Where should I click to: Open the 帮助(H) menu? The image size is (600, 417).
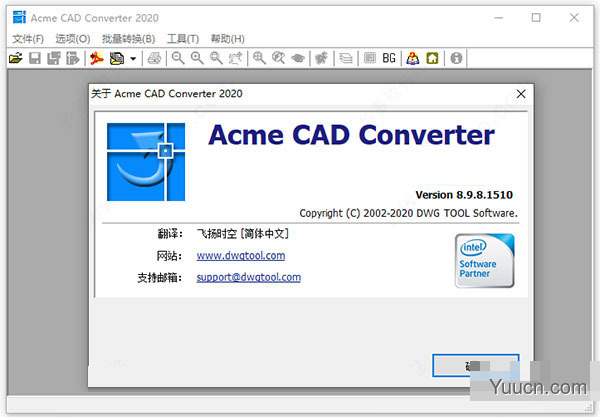[227, 39]
